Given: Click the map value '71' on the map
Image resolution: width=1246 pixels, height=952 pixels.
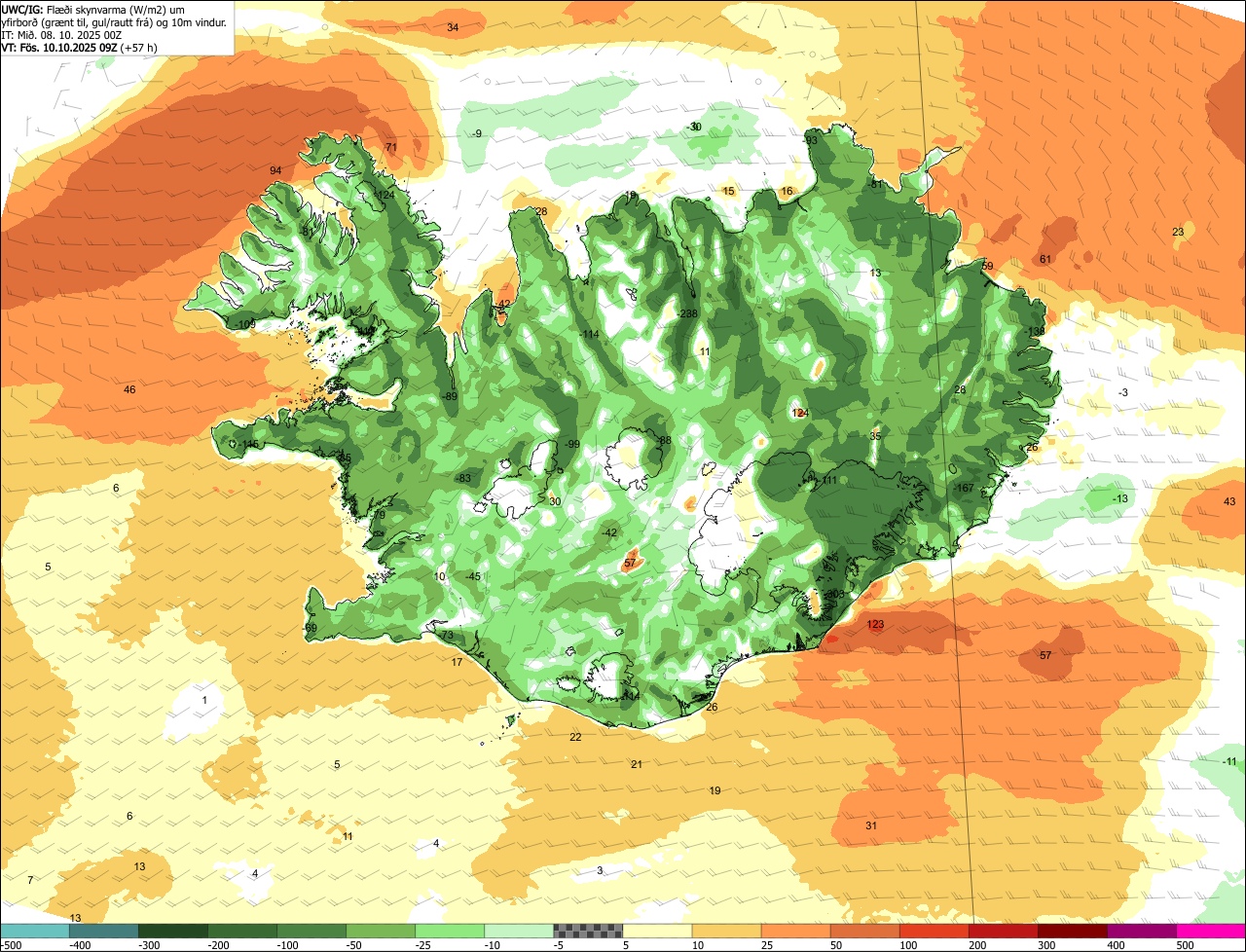Looking at the screenshot, I should click(391, 148).
